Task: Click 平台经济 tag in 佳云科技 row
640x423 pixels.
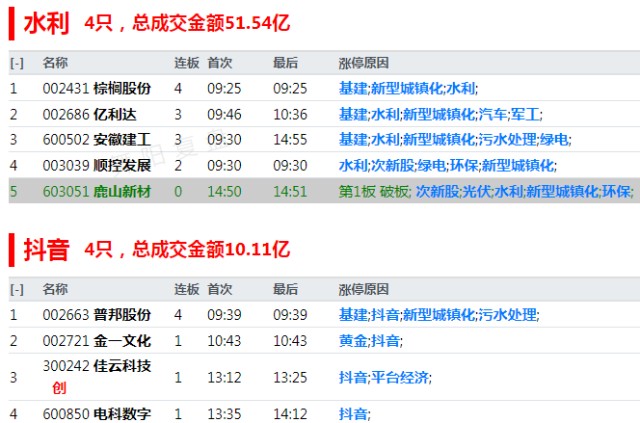Action: coord(400,377)
